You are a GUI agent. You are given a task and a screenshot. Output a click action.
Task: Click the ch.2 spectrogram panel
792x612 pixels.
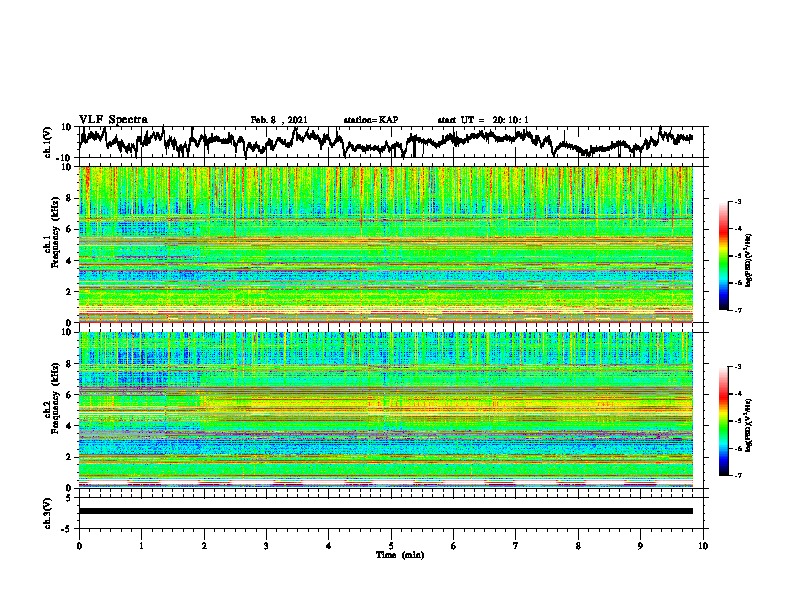tap(386, 410)
